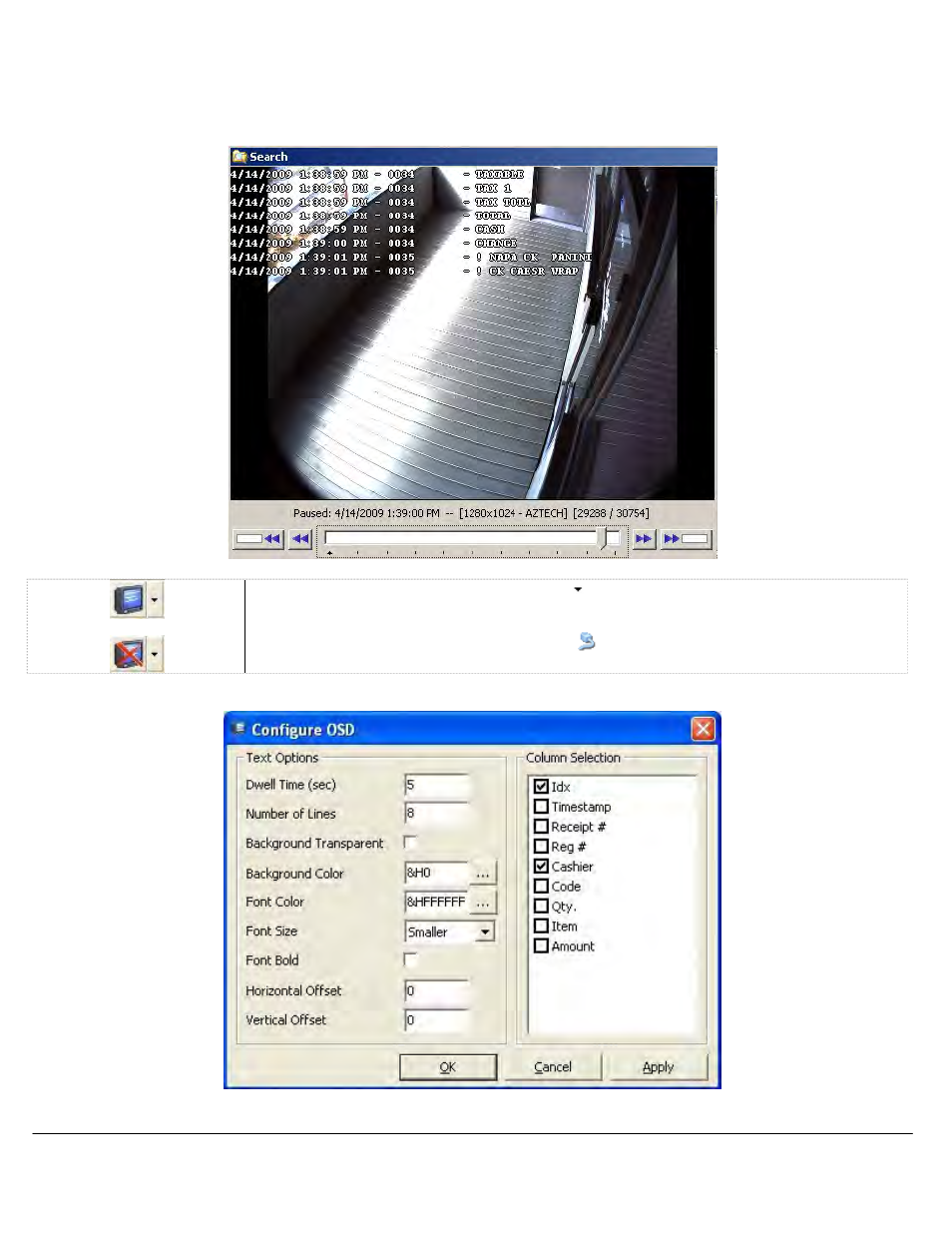
Task: Close the Configure OSD dialog
Action: [x=703, y=729]
